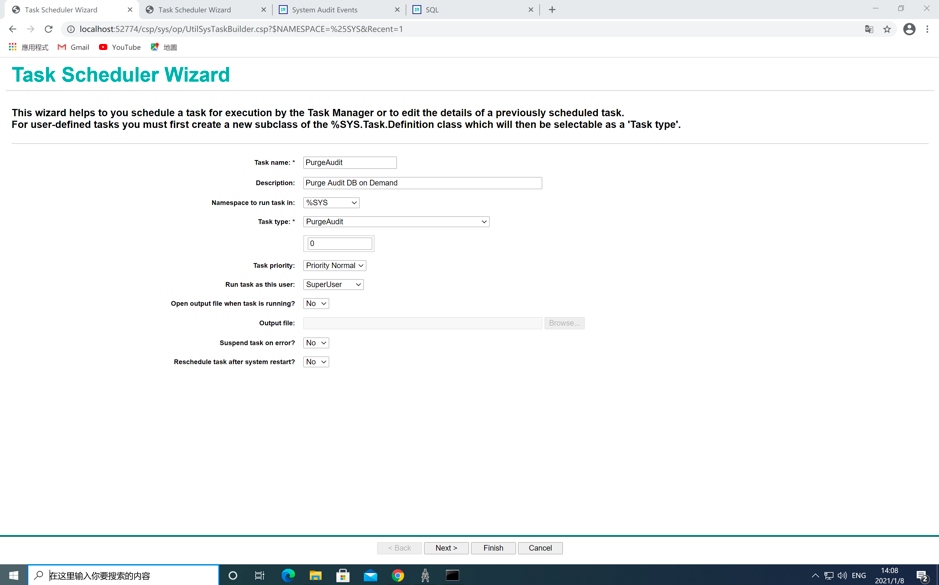Viewport: 939px width, 585px height.
Task: Reload the Task Scheduler Wizard page
Action: (49, 29)
